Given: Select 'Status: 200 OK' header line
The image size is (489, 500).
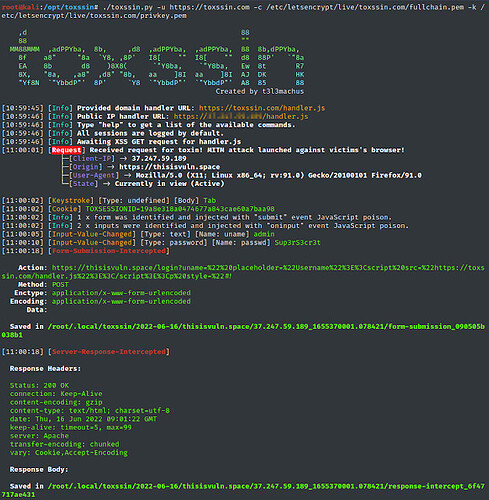Looking at the screenshot, I should pyautogui.click(x=39, y=385).
